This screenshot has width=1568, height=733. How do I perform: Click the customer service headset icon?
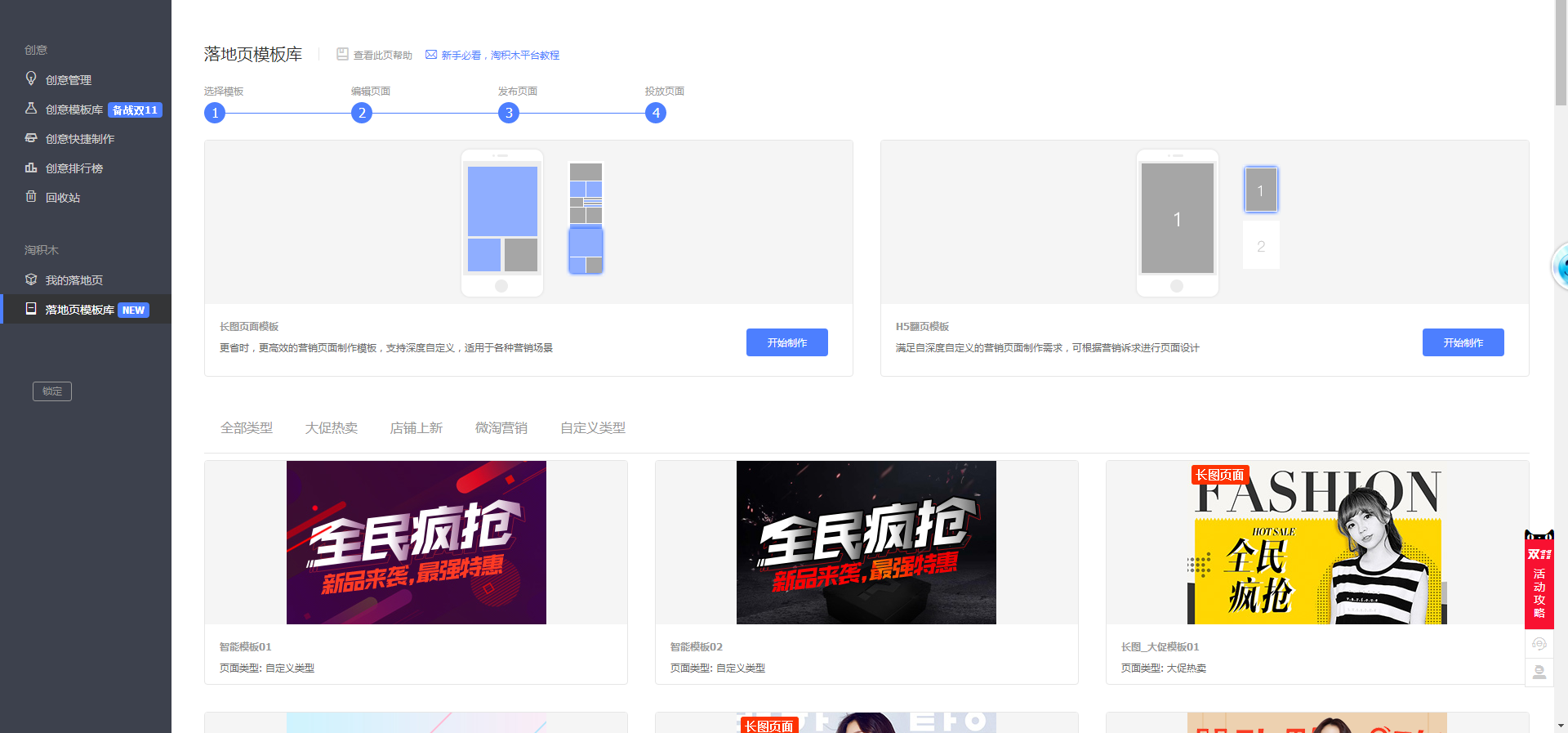(1539, 644)
